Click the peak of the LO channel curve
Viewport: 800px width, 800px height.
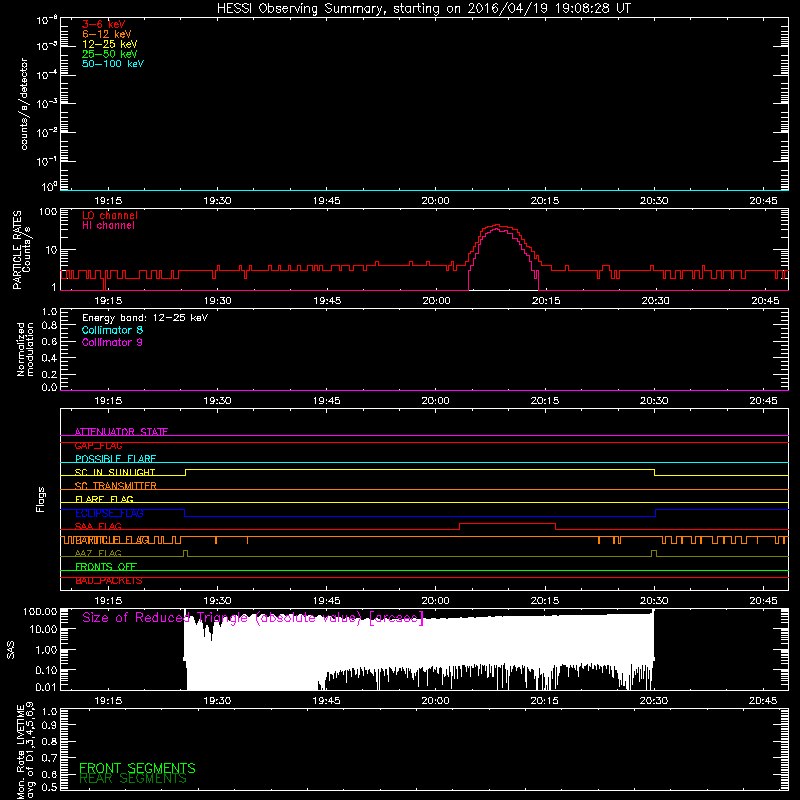coord(497,225)
